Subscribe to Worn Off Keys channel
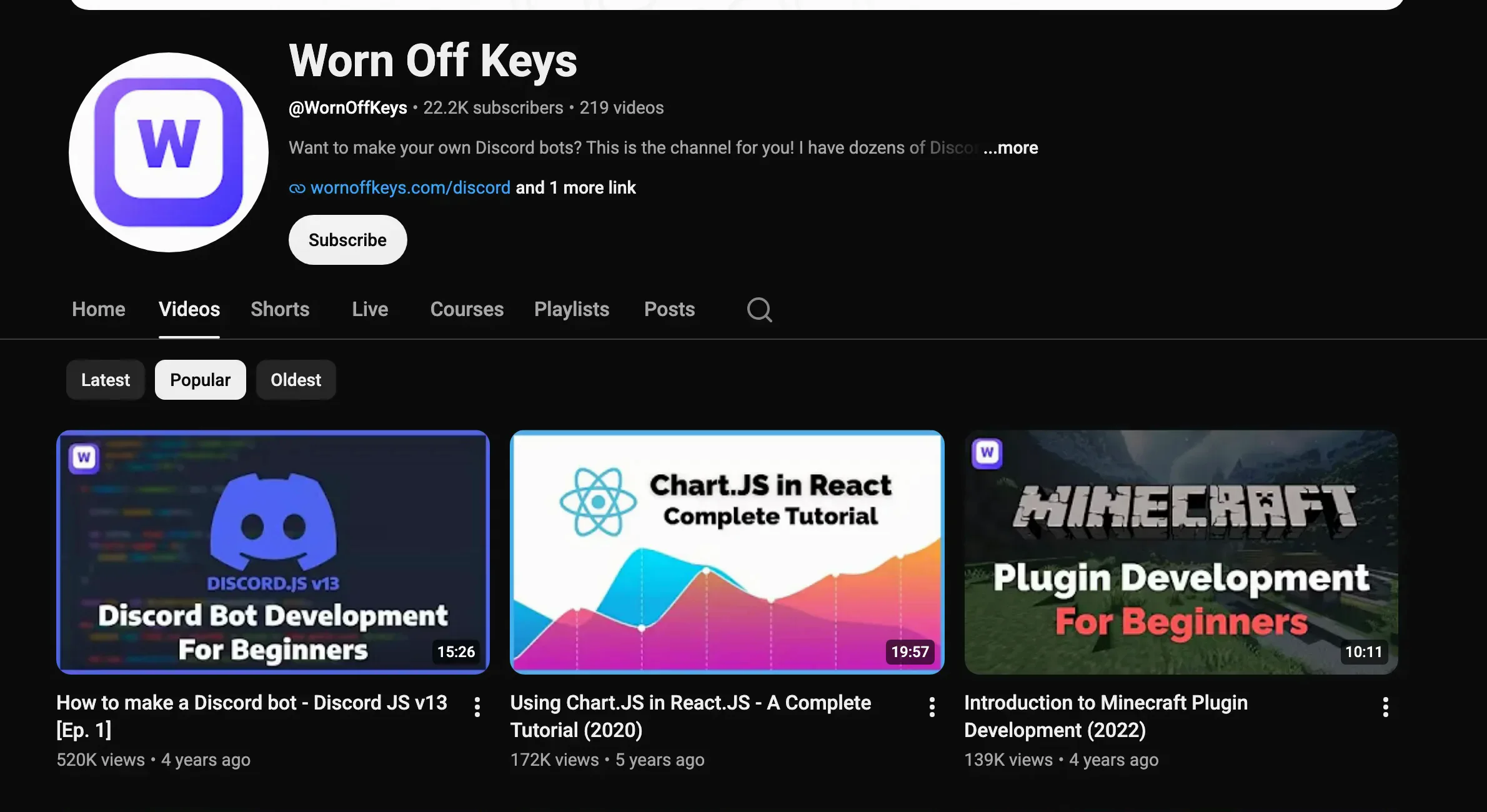The height and width of the screenshot is (812, 1487). point(347,240)
